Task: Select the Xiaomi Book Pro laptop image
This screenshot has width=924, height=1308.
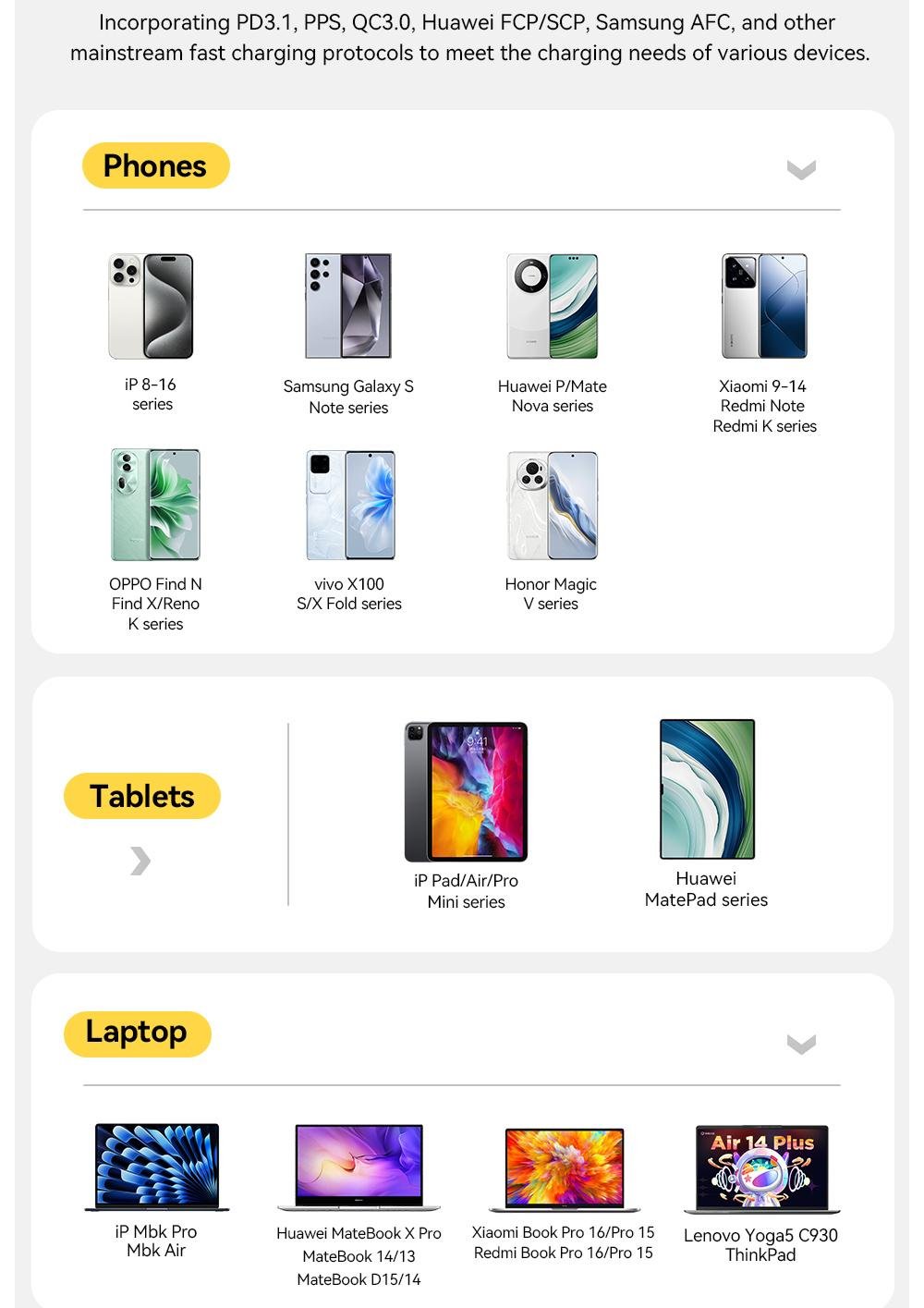Action: click(564, 1169)
